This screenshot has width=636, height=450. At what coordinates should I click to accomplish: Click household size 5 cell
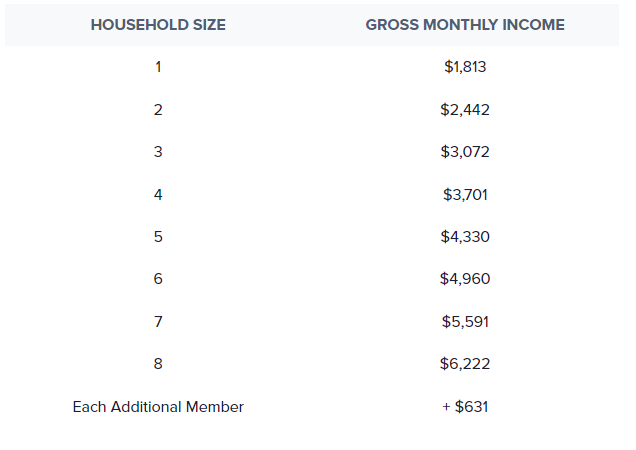tap(158, 237)
